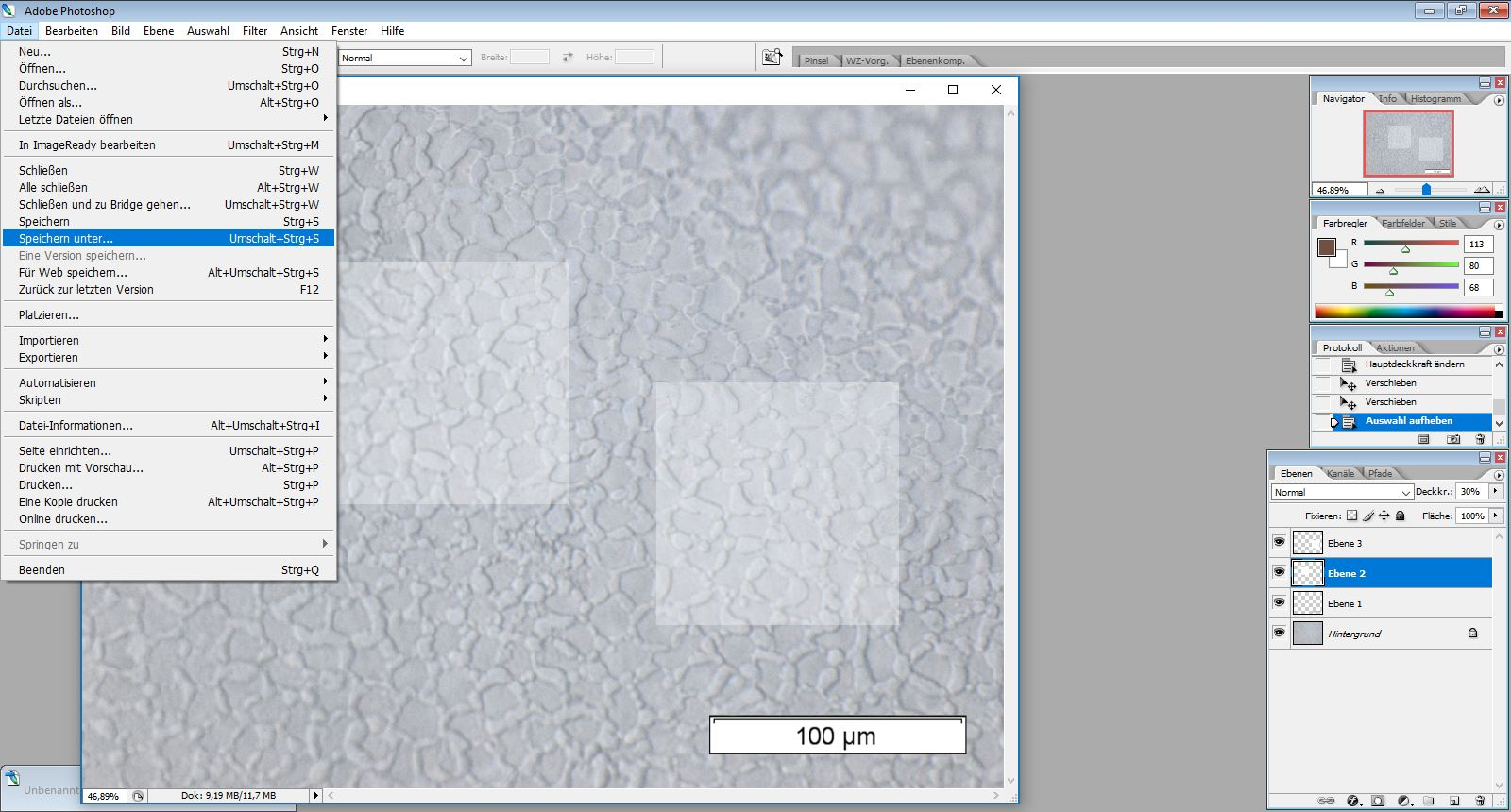This screenshot has width=1511, height=812.
Task: Set history brush source for Hauptdeckkraft ändern
Action: [1323, 365]
